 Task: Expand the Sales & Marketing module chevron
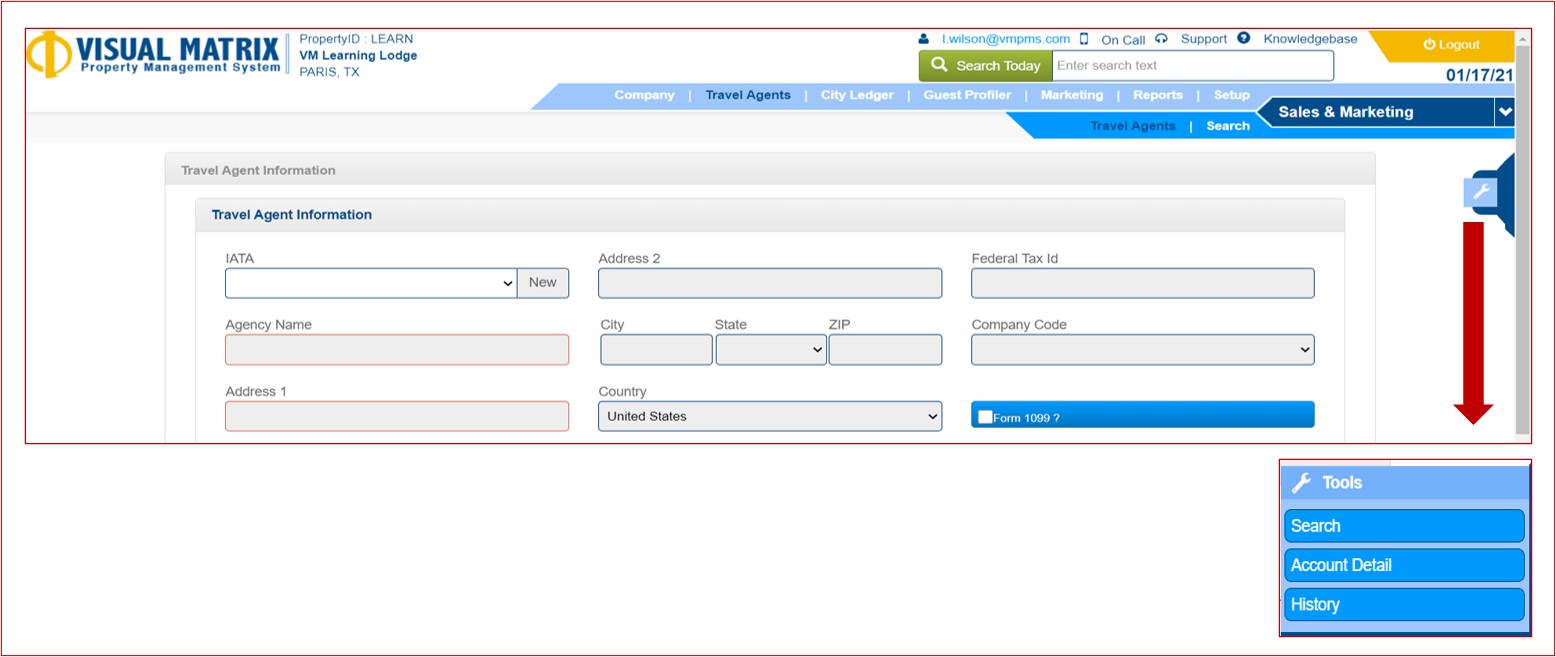[1504, 113]
